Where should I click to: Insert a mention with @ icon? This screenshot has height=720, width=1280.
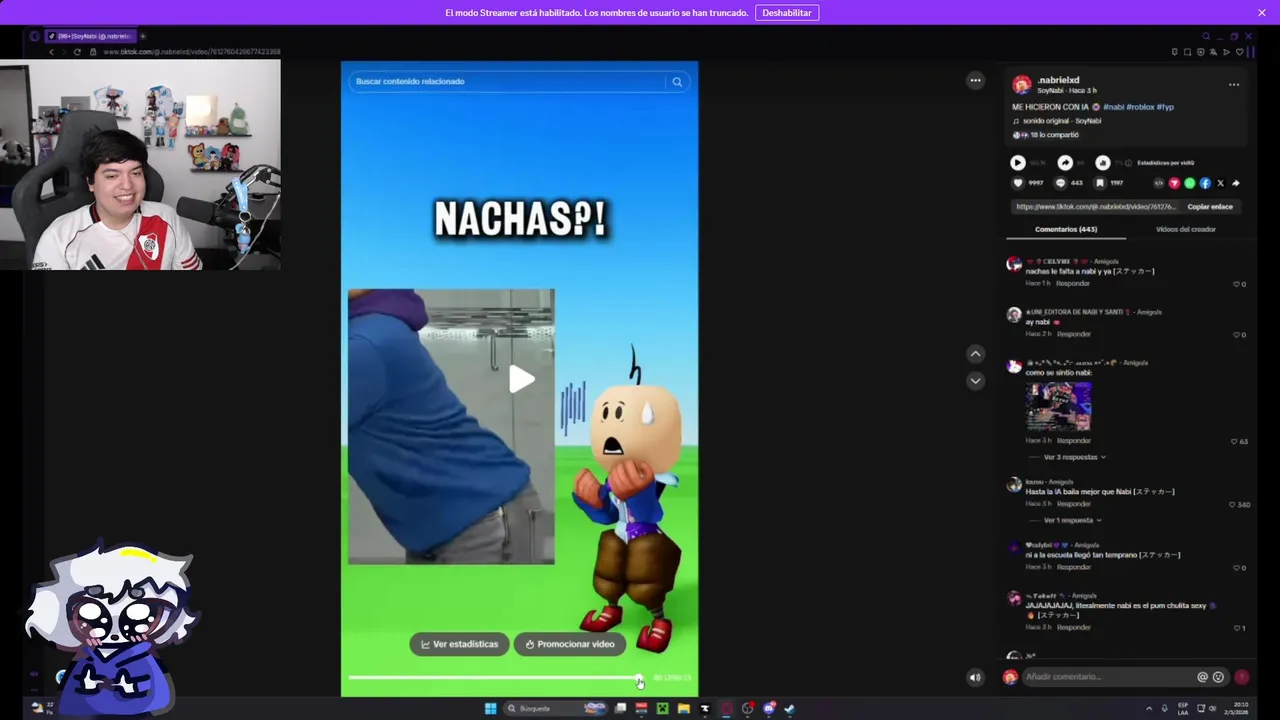pyautogui.click(x=1202, y=677)
